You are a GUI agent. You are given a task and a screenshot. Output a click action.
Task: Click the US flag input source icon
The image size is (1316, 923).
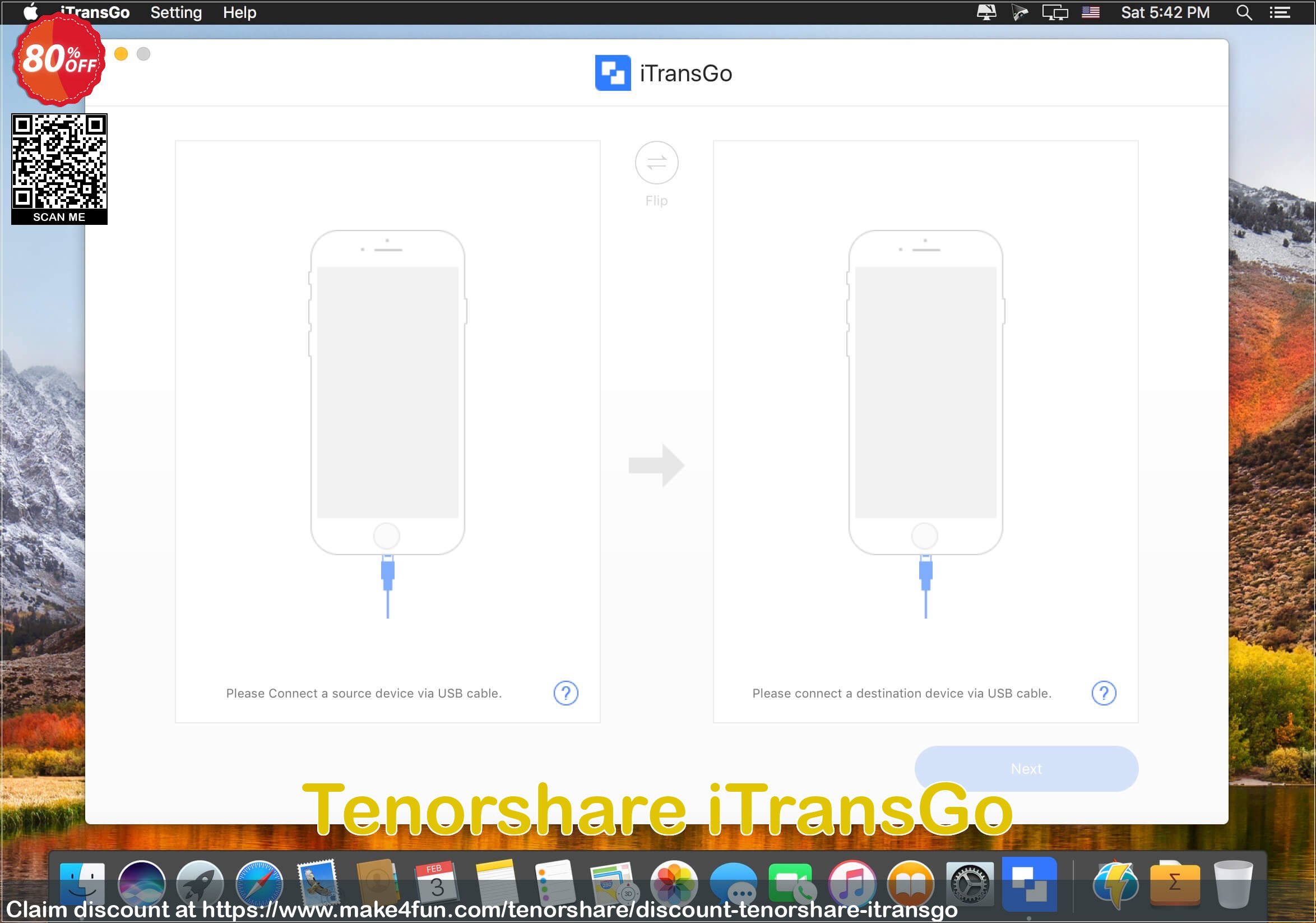[1090, 12]
